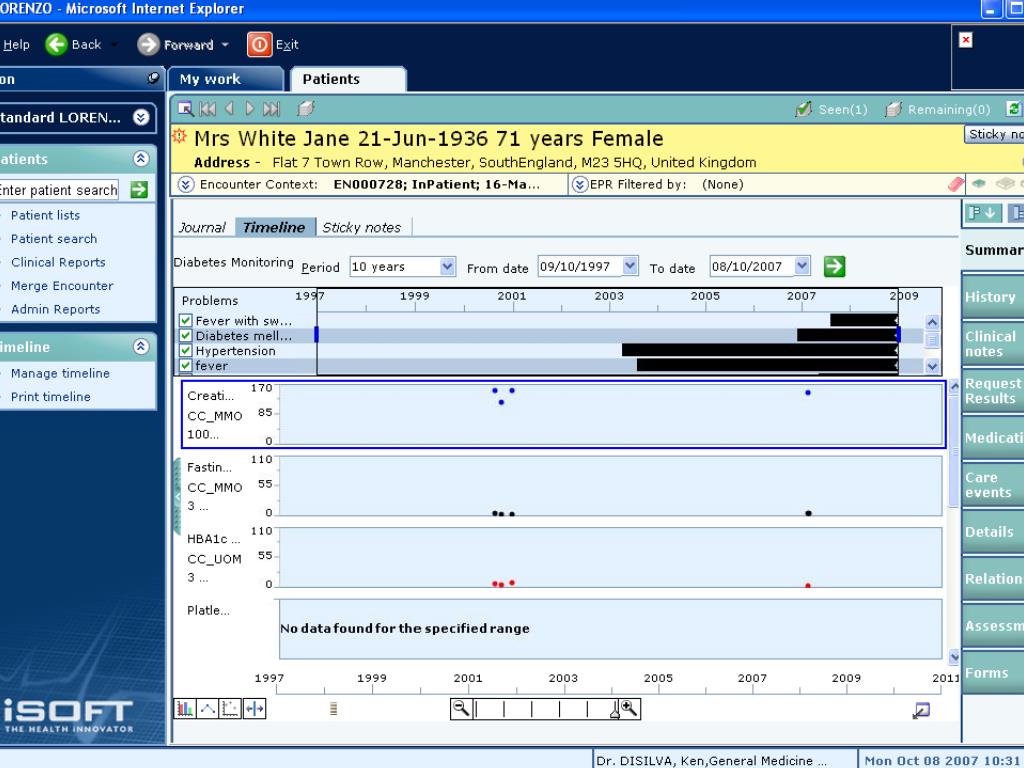Go to previous patient record
The height and width of the screenshot is (768, 1024).
pos(229,109)
